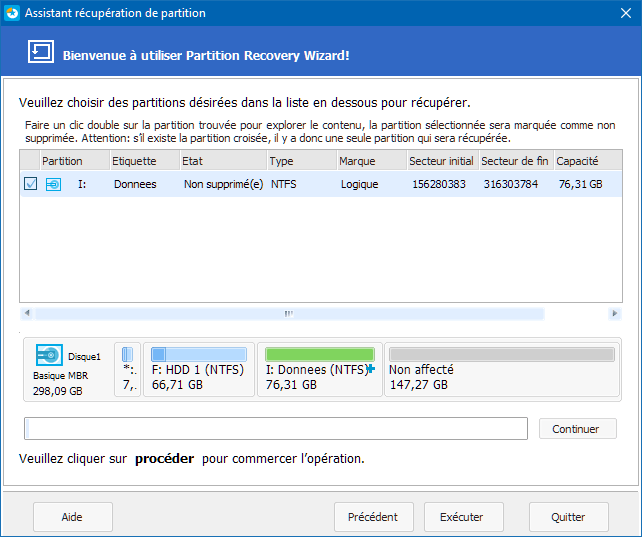Click the partition icon in row I:
The image size is (642, 537).
click(x=53, y=185)
